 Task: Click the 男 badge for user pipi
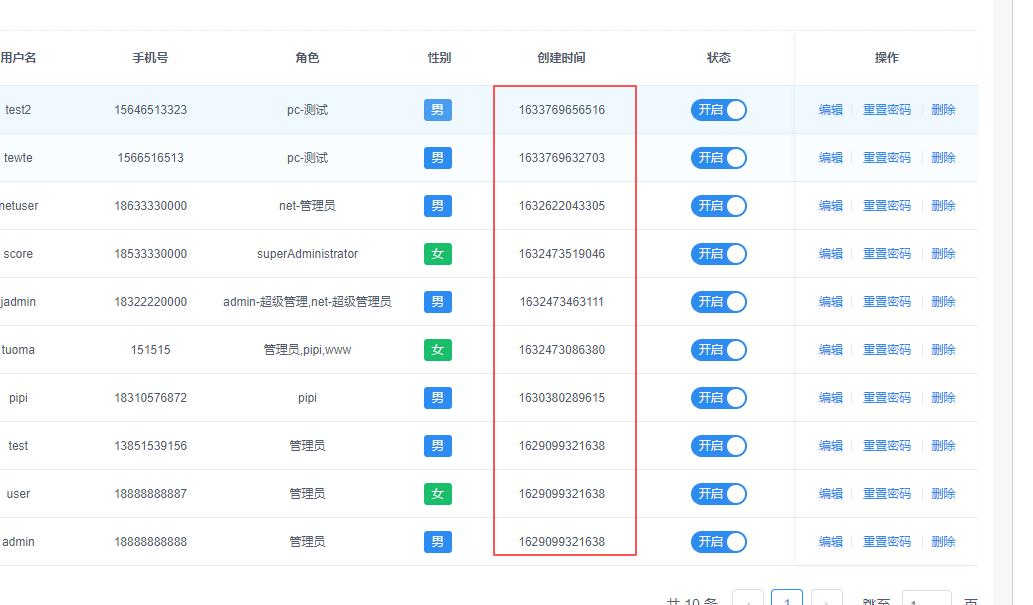(x=437, y=398)
